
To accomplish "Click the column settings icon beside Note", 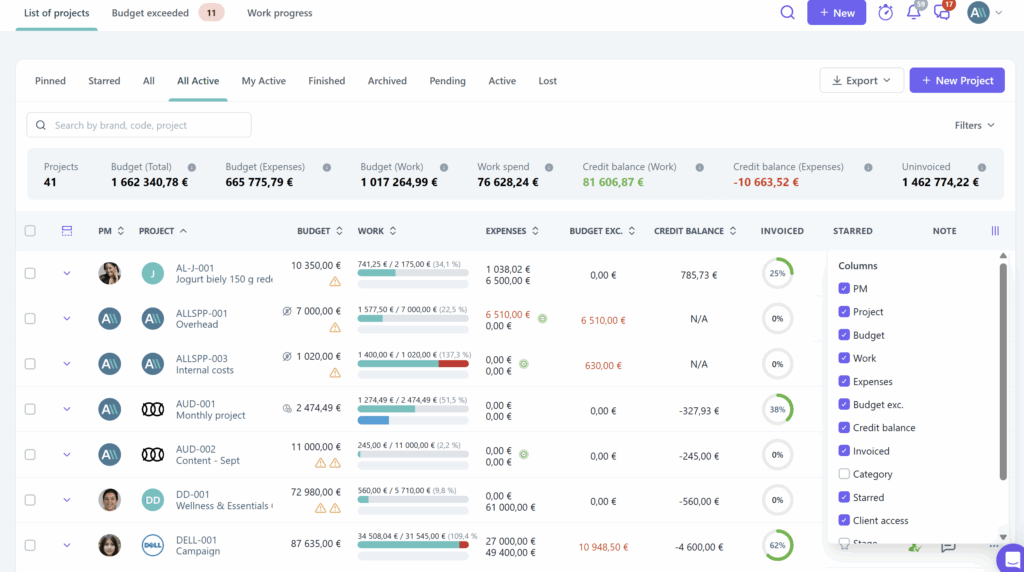I will tap(995, 231).
